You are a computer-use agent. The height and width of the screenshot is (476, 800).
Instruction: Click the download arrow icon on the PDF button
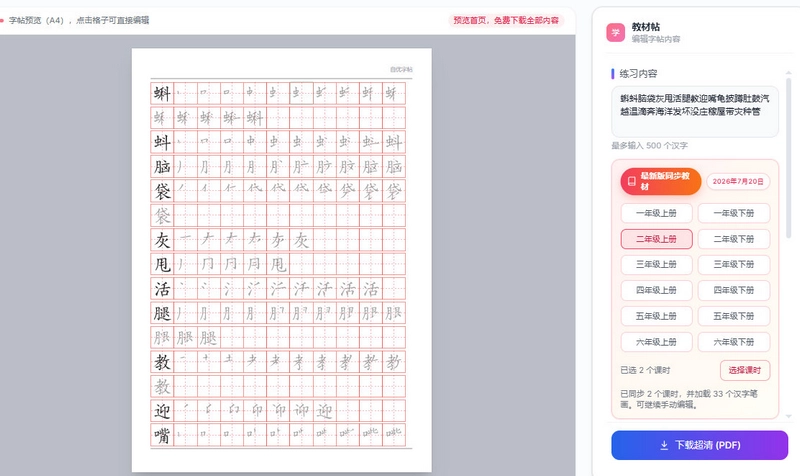click(x=664, y=445)
